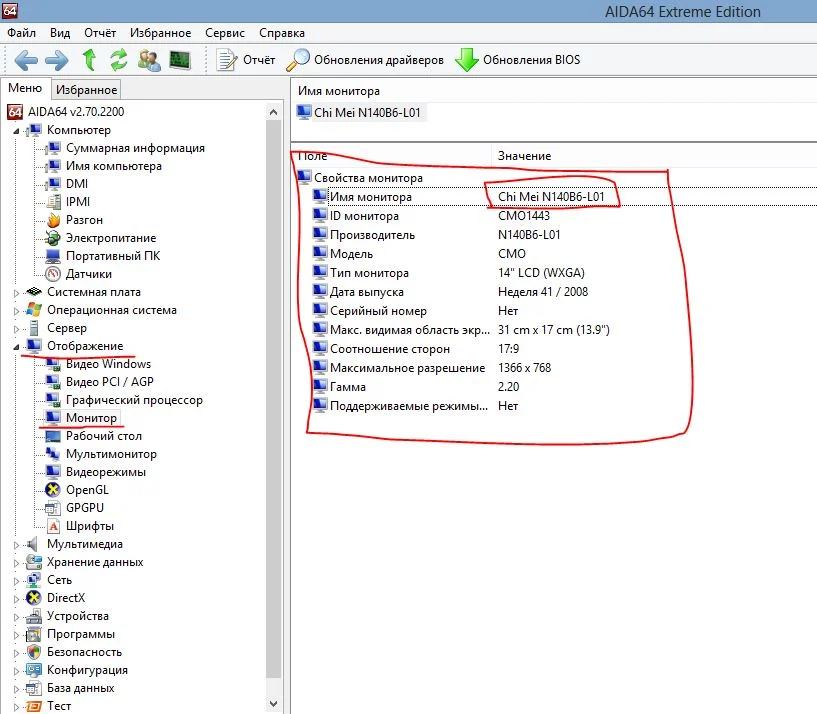Open the Вид menu
The image size is (817, 714).
pos(60,33)
